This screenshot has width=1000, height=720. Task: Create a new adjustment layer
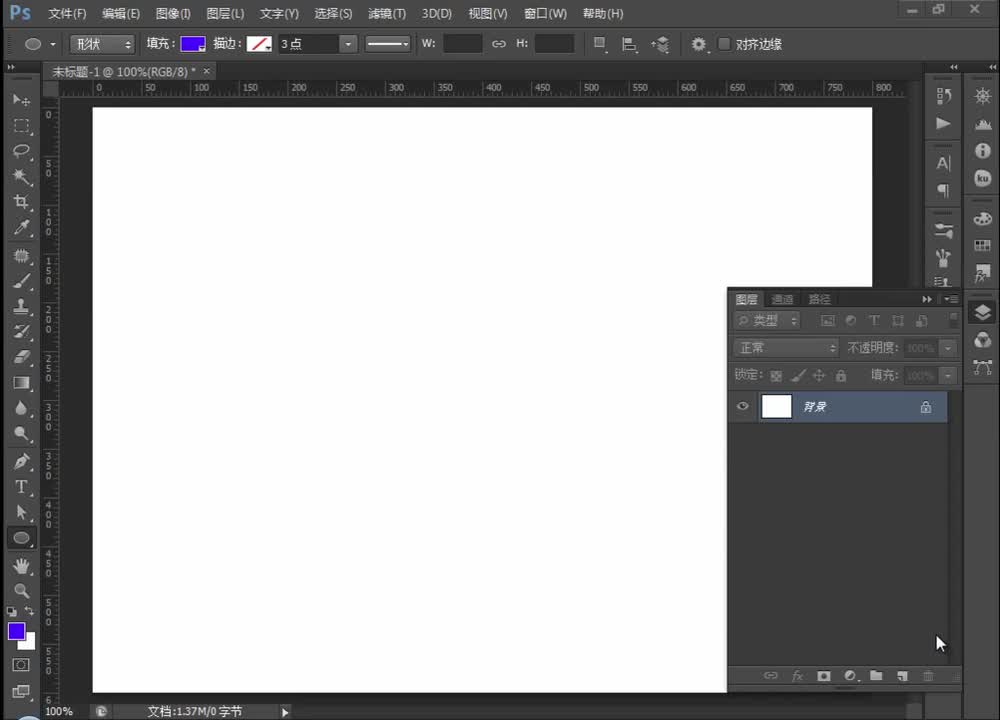pos(850,675)
